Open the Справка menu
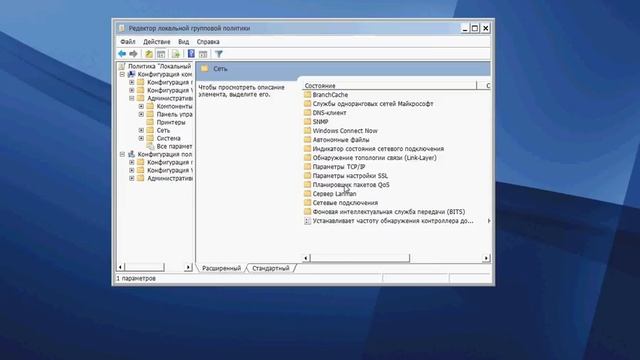The image size is (640, 360). 208,42
